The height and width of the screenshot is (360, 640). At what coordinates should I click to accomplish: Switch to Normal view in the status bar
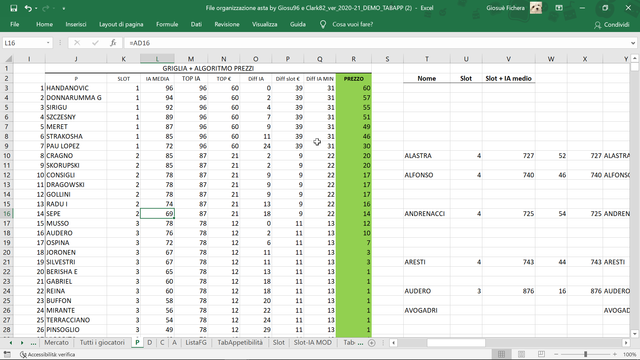coord(501,354)
